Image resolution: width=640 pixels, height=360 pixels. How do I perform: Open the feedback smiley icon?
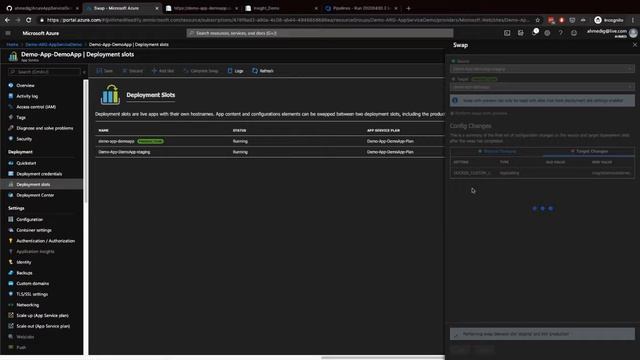point(574,33)
